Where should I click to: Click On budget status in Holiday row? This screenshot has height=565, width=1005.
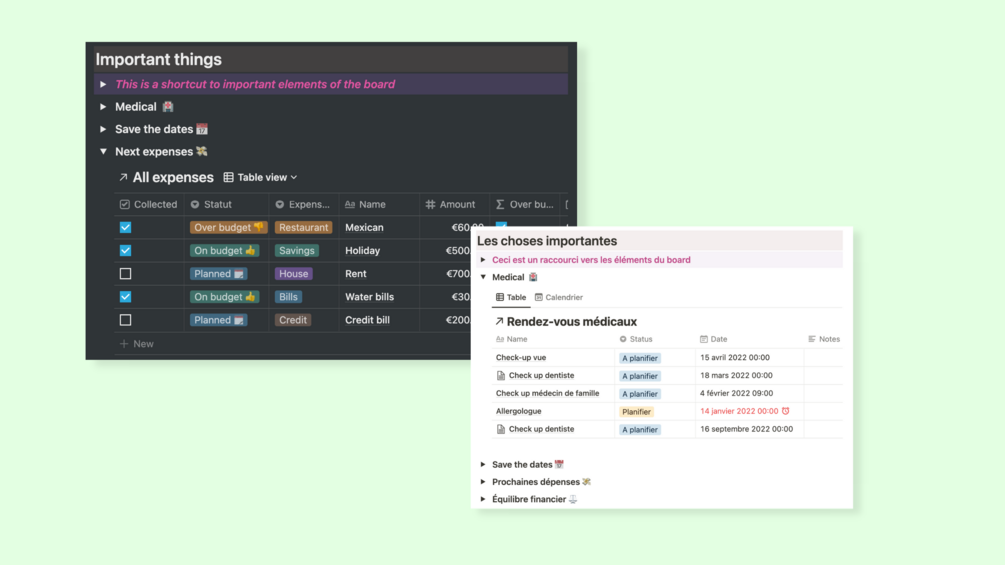pyautogui.click(x=225, y=250)
